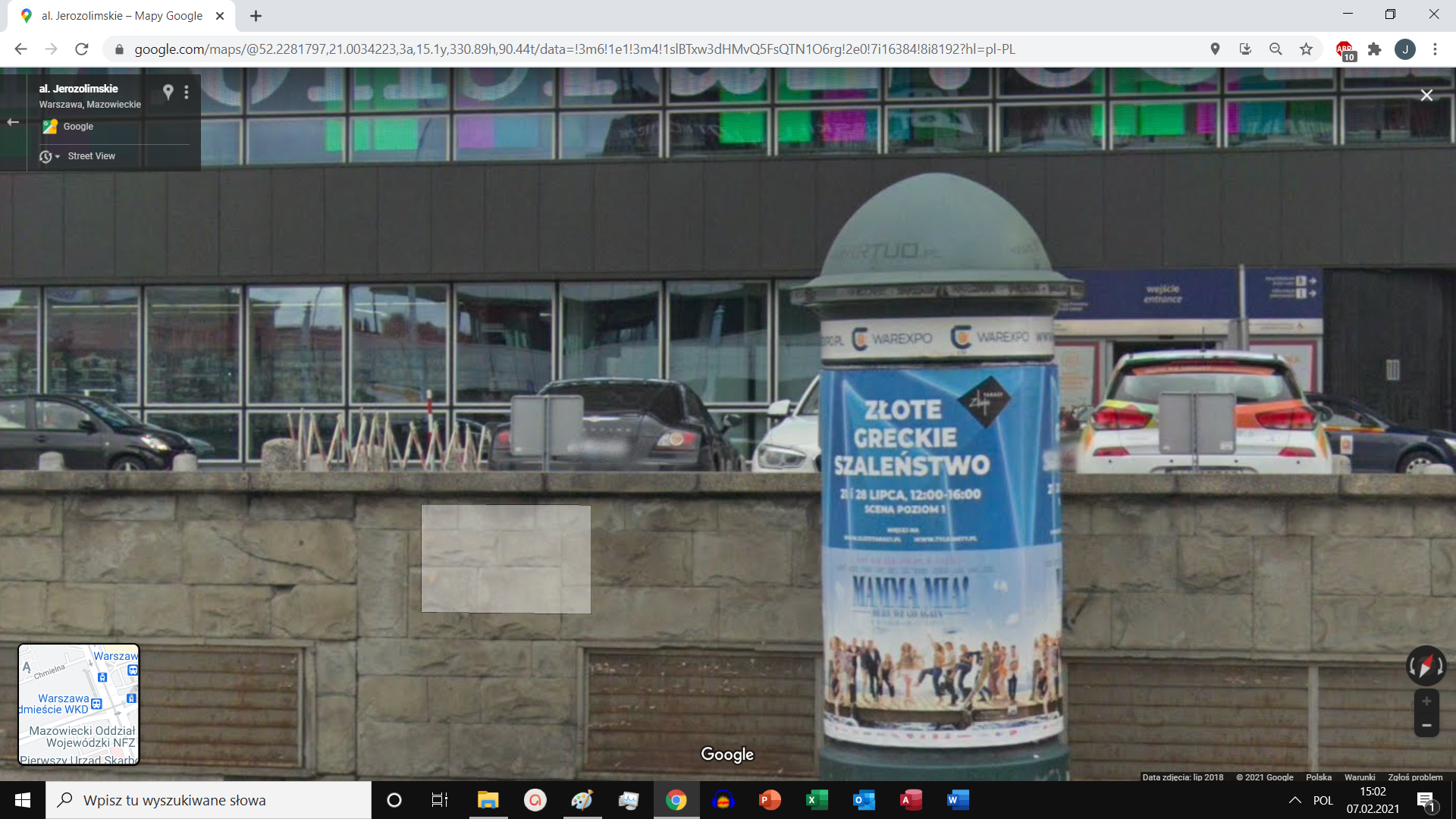
Task: Open the Paint palette app on taskbar
Action: [x=582, y=800]
